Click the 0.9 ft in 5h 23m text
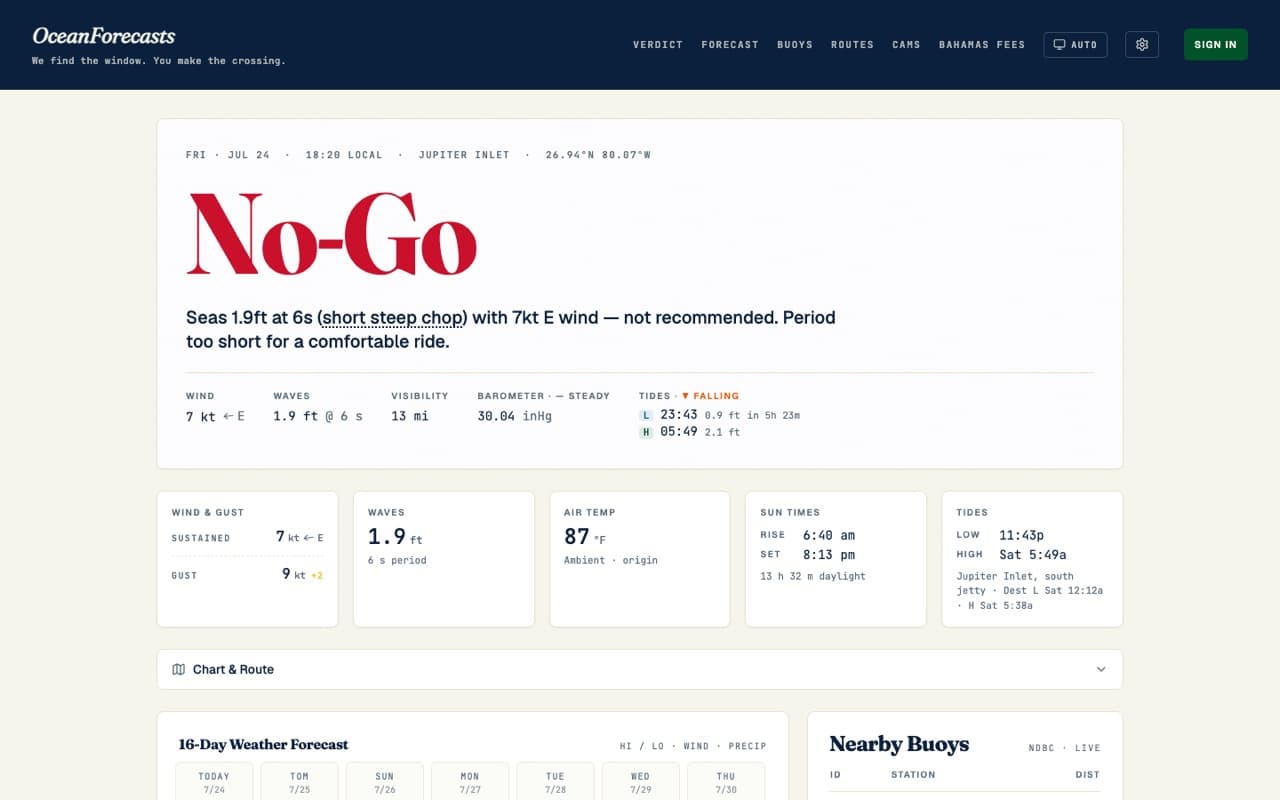 click(x=752, y=415)
